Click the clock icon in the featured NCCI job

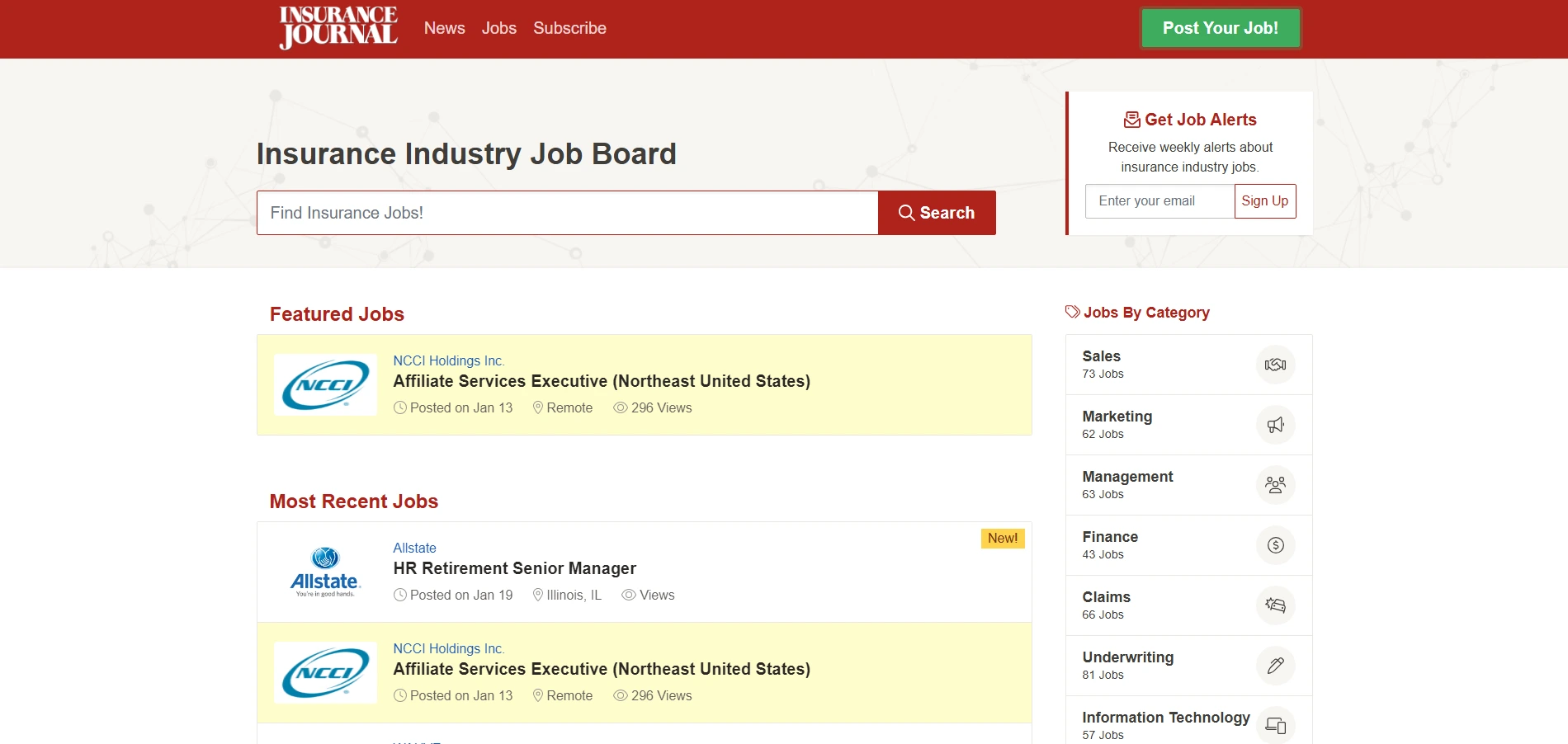click(x=400, y=407)
